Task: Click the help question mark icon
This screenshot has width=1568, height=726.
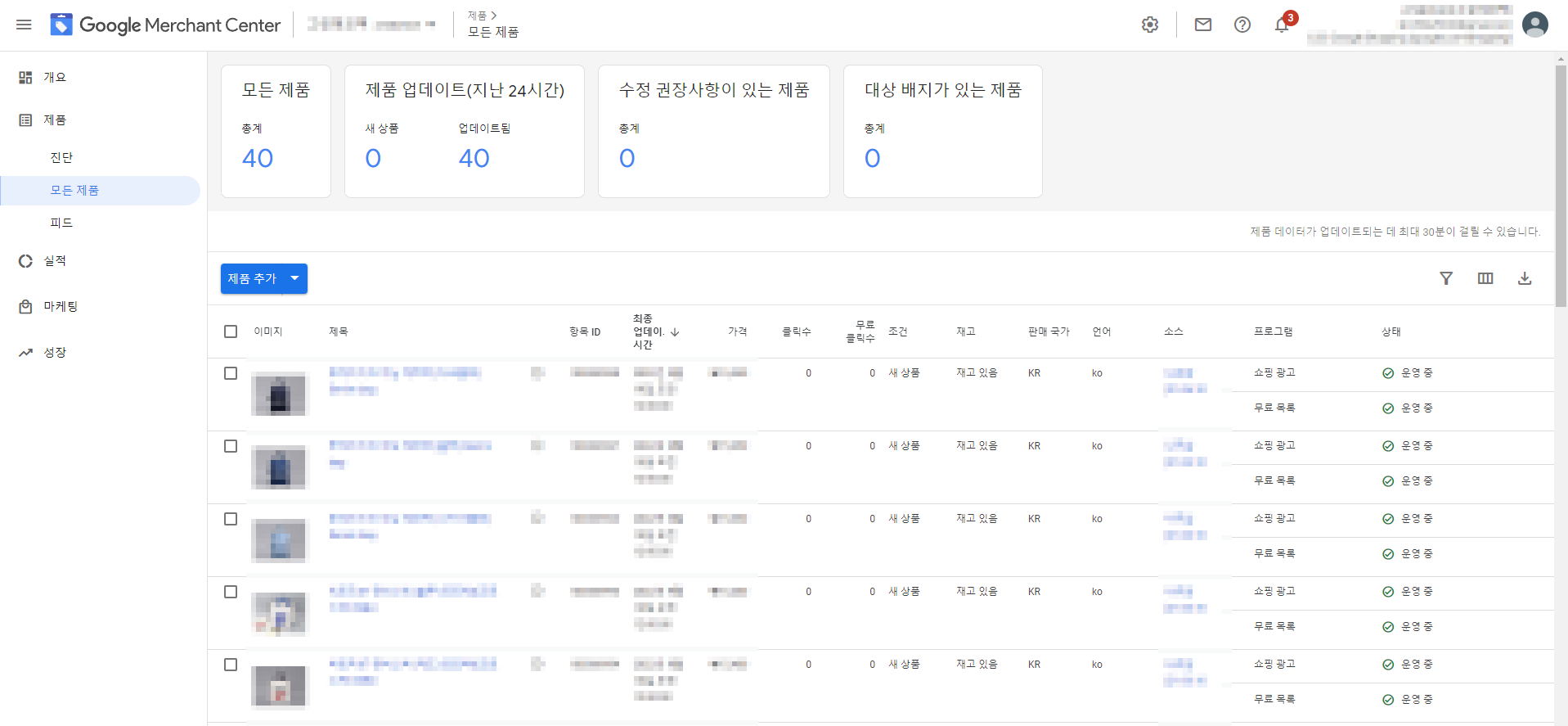Action: (x=1242, y=25)
